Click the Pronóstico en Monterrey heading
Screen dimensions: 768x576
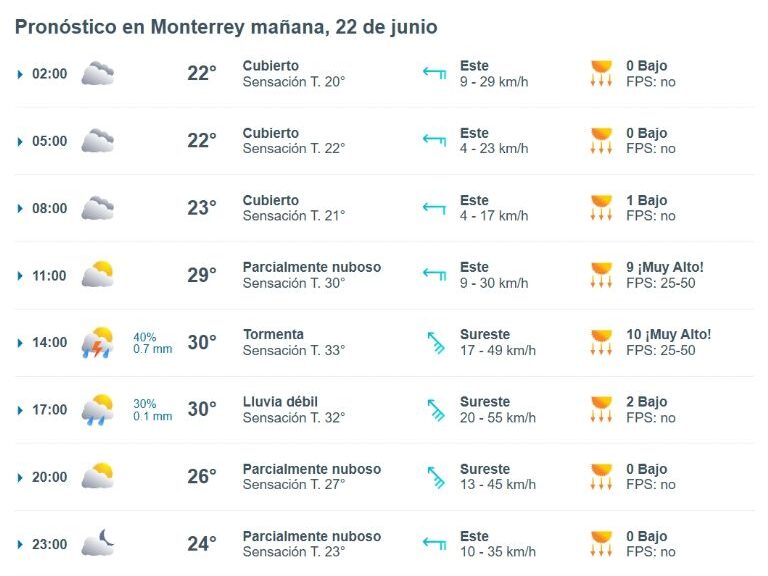coord(226,27)
